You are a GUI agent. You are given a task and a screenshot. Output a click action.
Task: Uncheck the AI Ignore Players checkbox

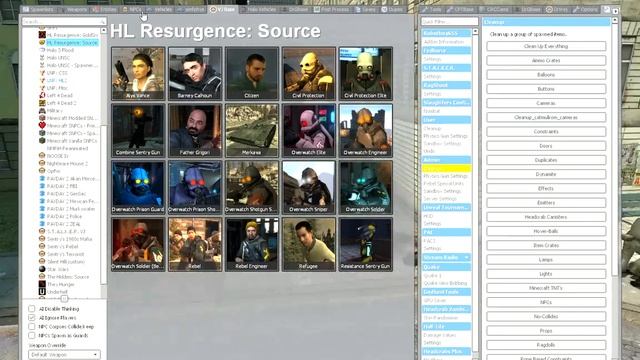32,318
